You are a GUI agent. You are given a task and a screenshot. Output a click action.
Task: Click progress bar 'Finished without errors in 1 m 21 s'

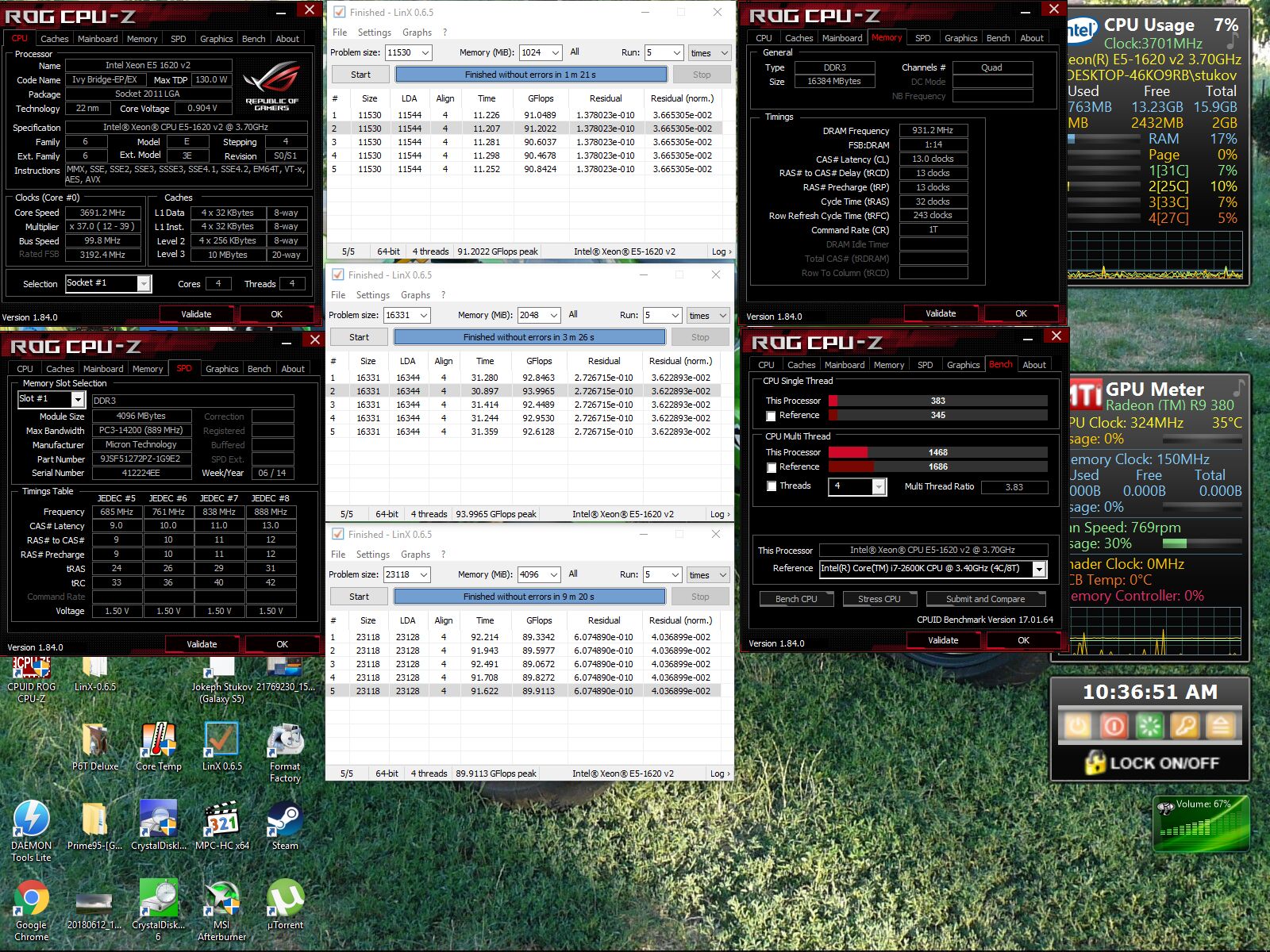click(530, 75)
